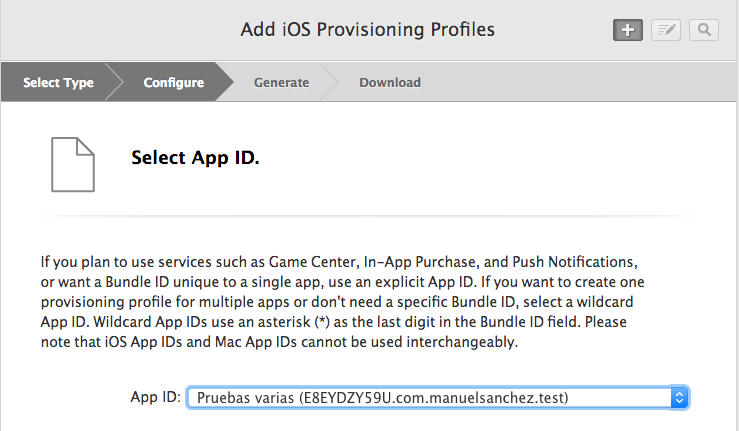Click the 'App ID:' field label
The width and height of the screenshot is (739, 431).
(155, 398)
